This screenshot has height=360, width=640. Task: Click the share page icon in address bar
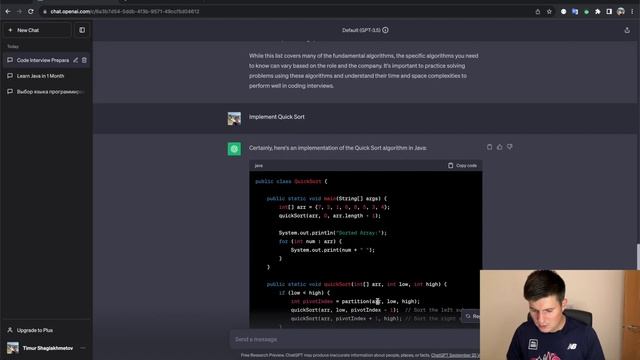538,12
